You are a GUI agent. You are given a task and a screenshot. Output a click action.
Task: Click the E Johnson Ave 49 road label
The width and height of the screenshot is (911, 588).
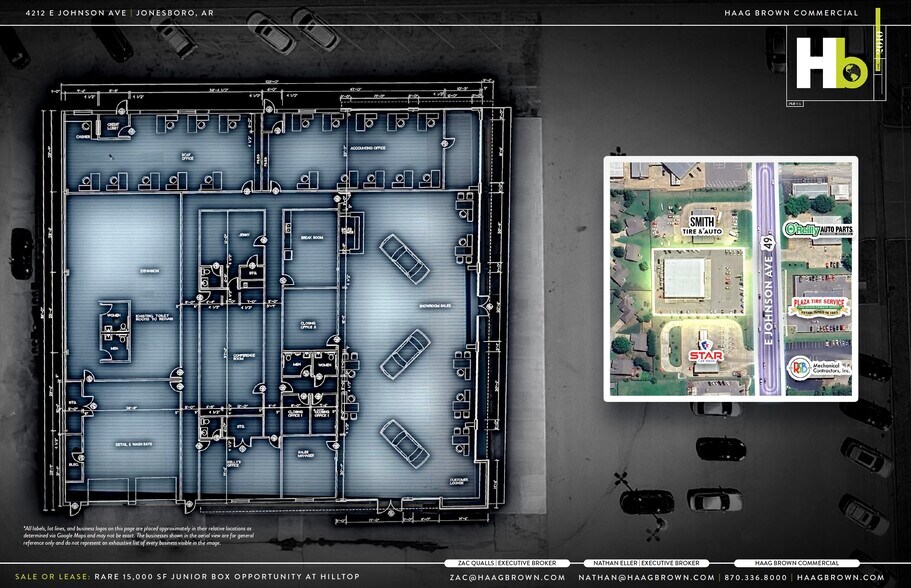(x=768, y=300)
